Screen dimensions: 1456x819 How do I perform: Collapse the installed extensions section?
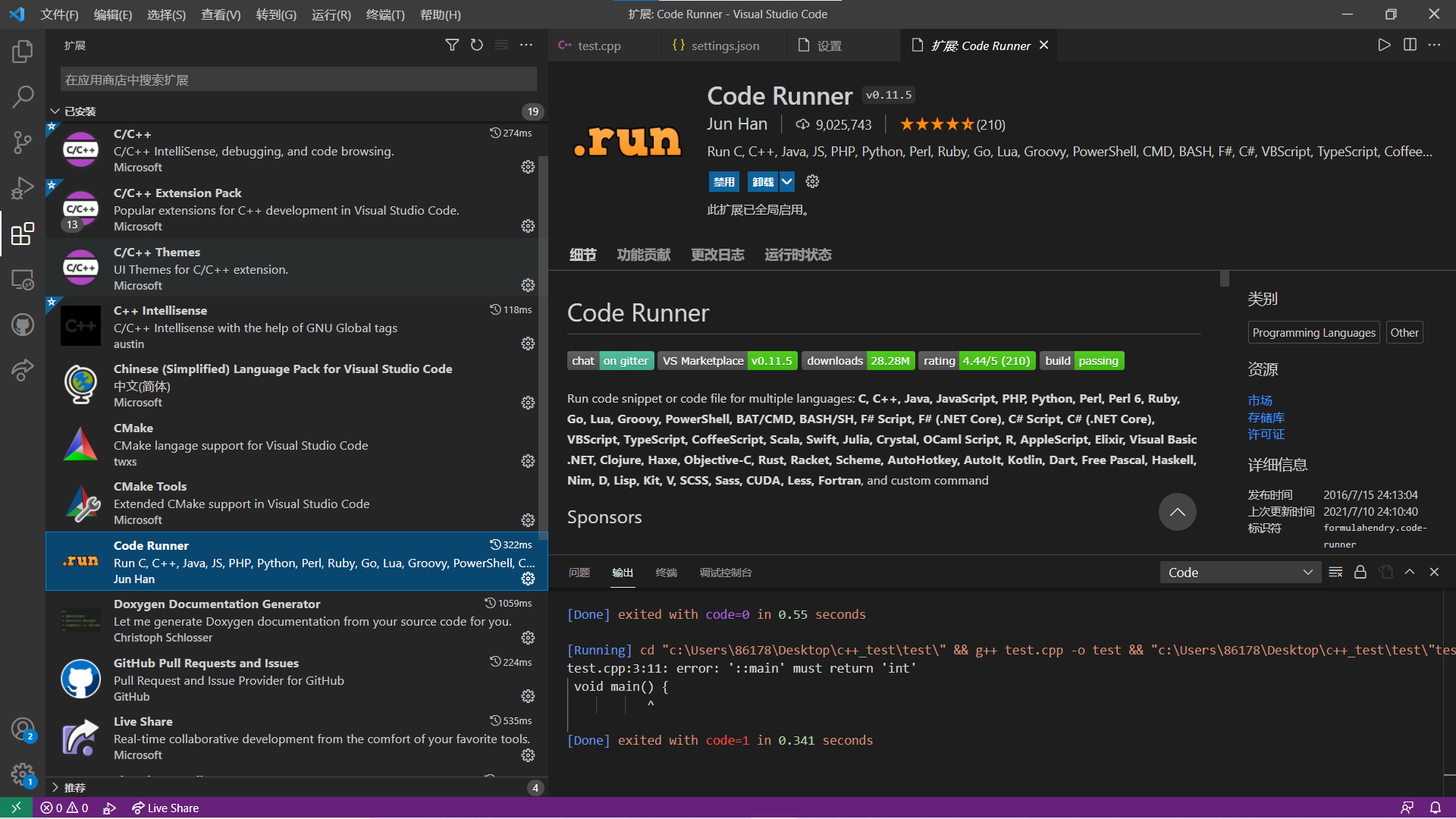click(296, 111)
